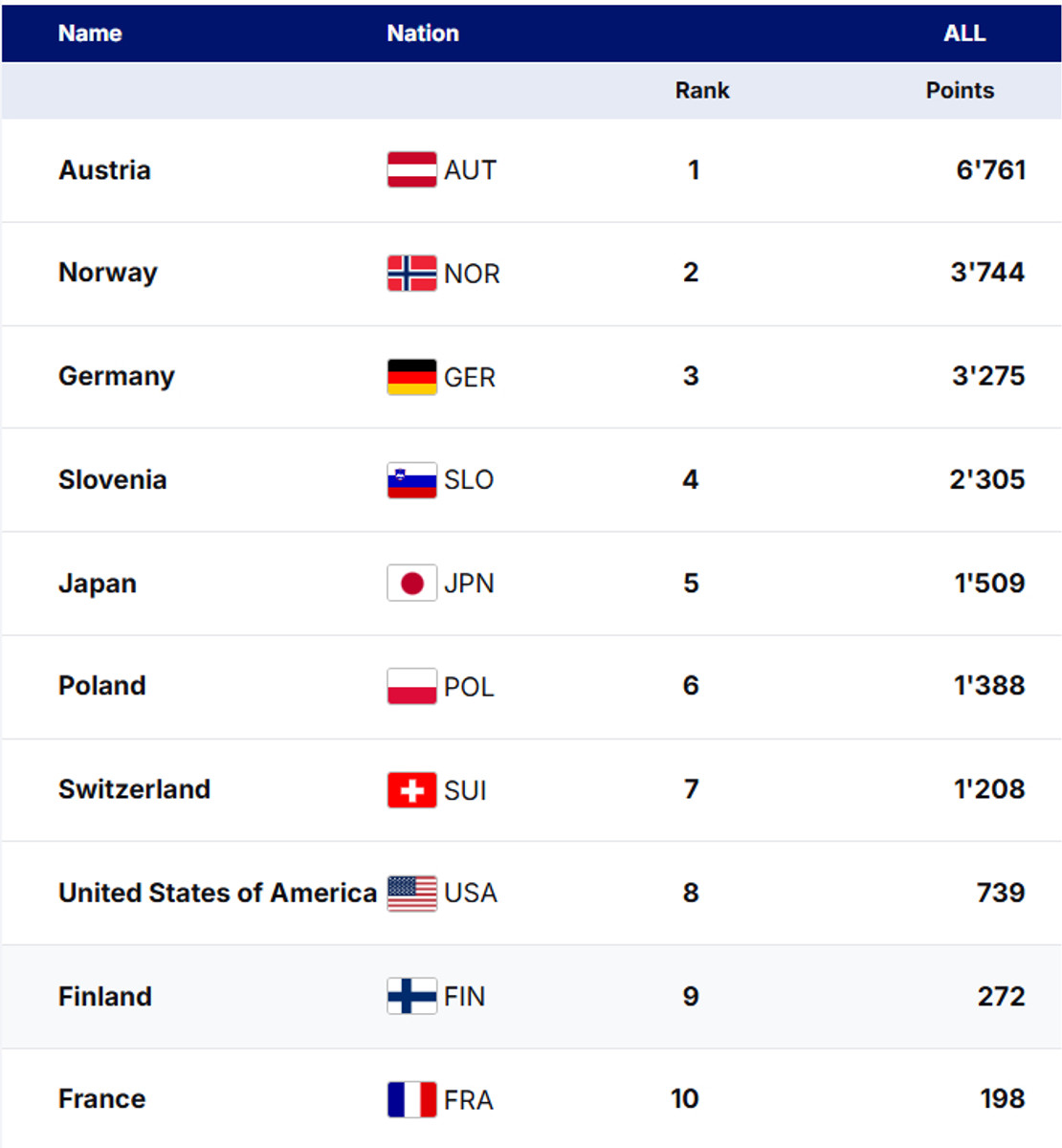Select the Switzerland team name

pos(134,790)
